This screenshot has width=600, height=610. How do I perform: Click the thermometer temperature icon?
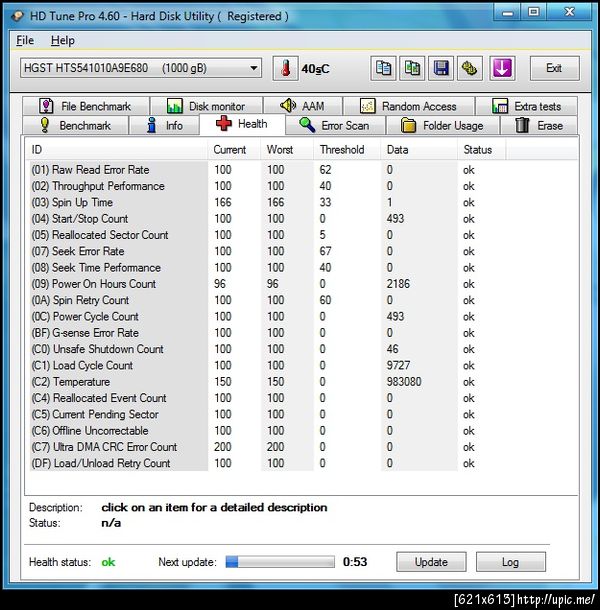pos(286,68)
